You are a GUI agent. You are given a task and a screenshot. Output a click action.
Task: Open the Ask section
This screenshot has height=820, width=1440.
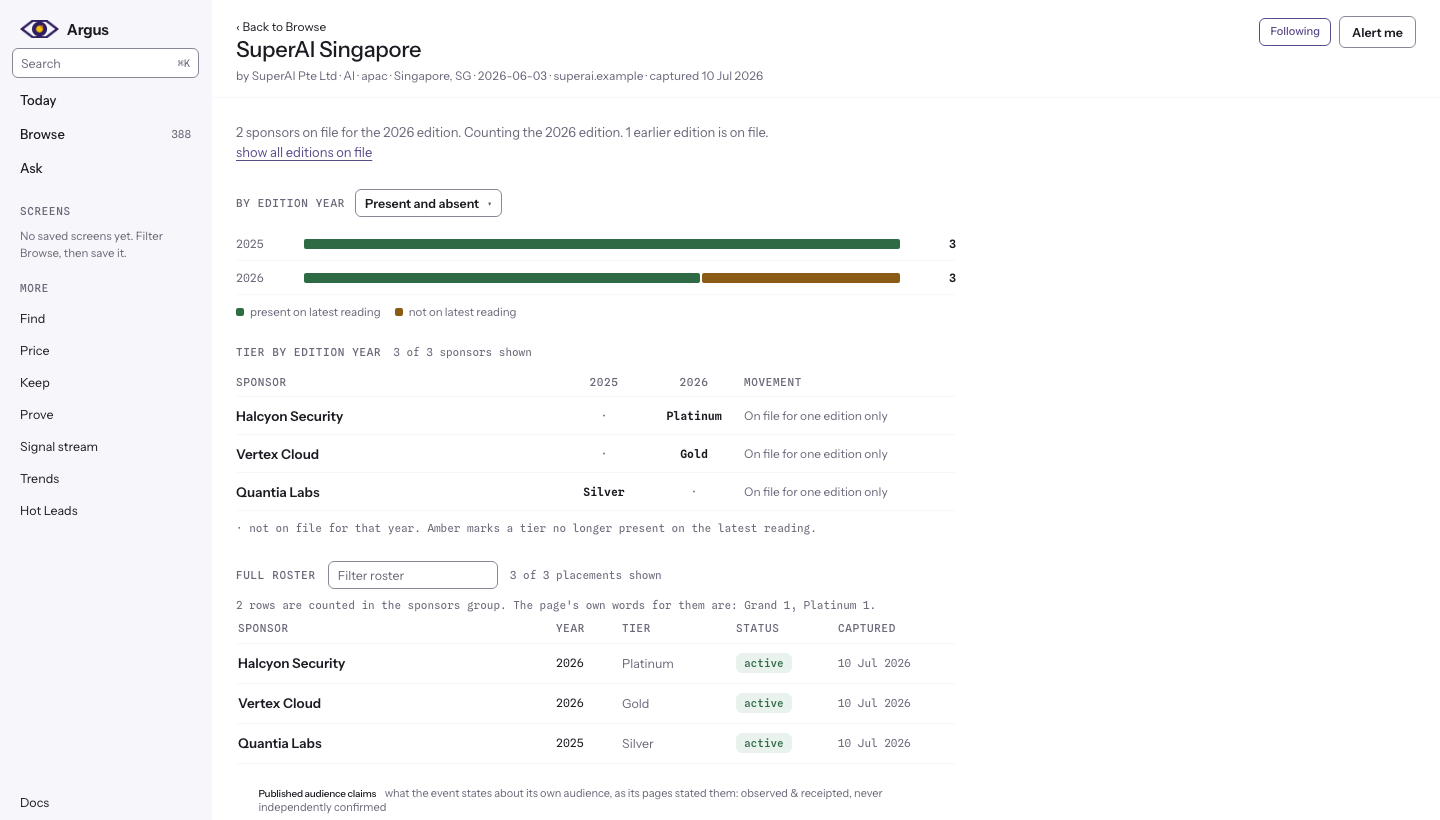click(31, 168)
